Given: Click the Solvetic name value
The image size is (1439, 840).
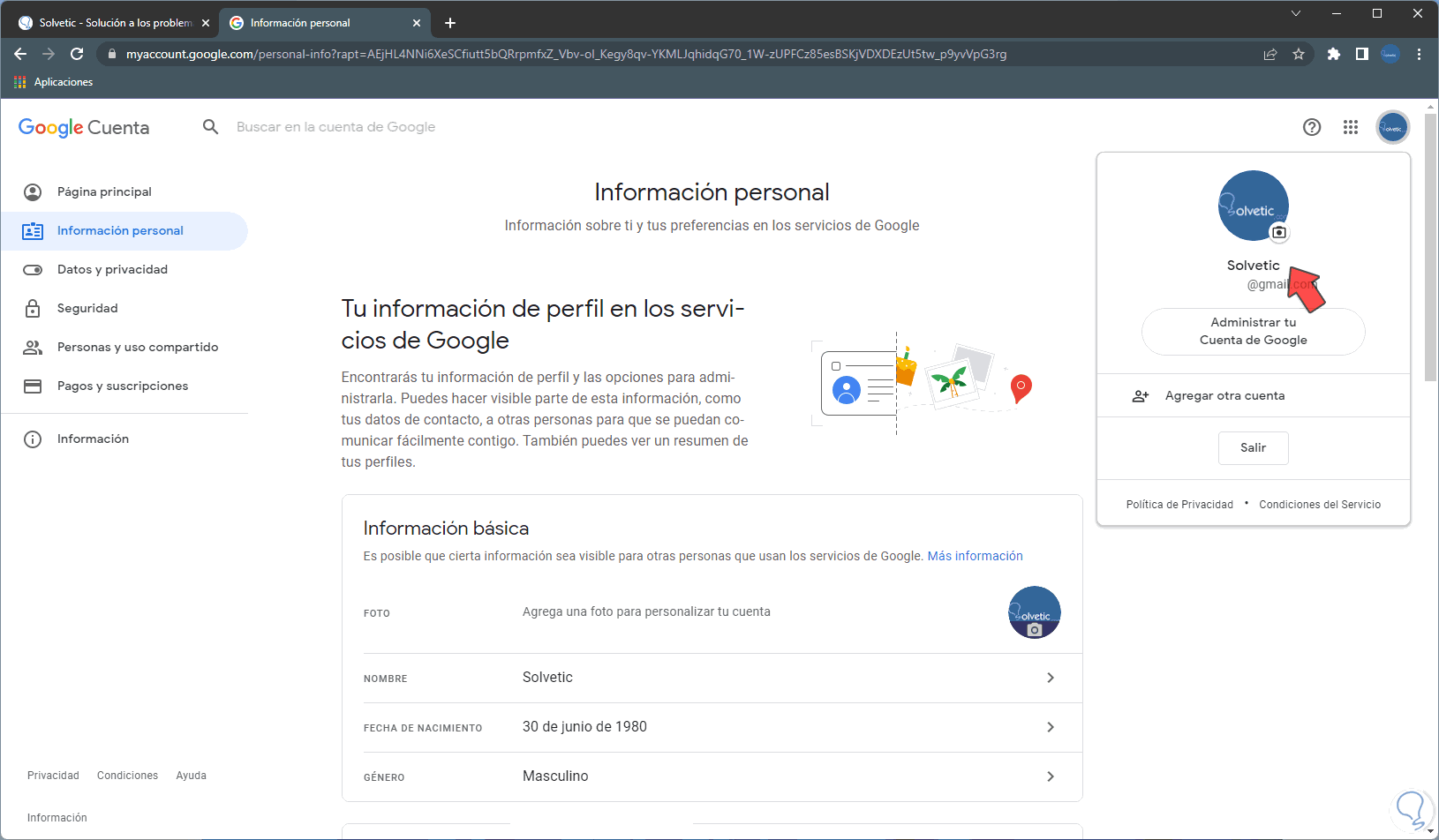Looking at the screenshot, I should tap(547, 678).
